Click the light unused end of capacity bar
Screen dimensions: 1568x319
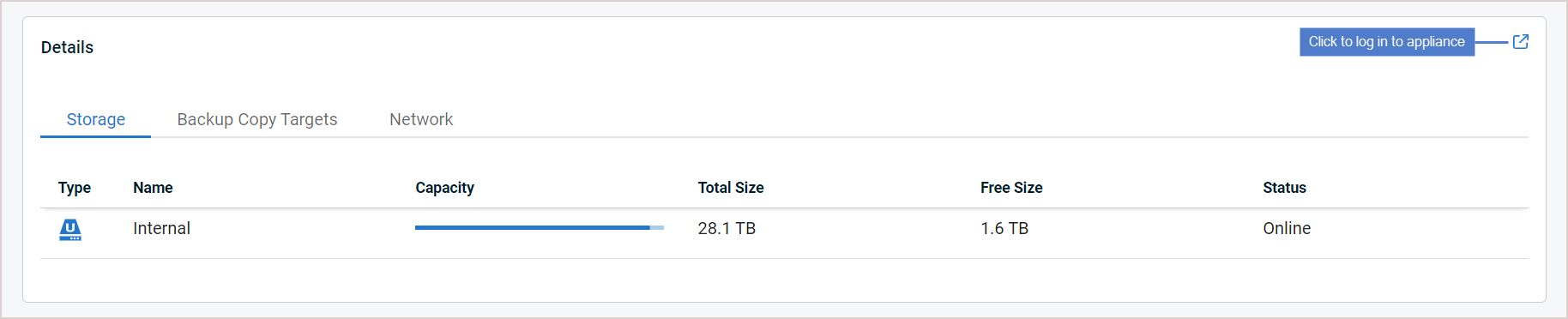click(x=657, y=227)
